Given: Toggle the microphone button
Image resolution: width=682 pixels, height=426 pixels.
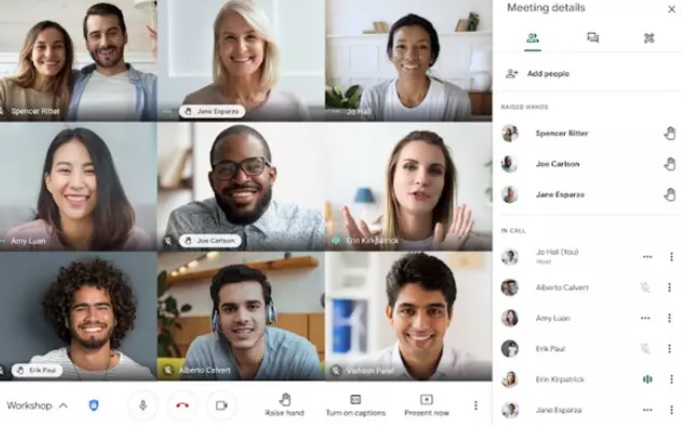Looking at the screenshot, I should pyautogui.click(x=143, y=406).
